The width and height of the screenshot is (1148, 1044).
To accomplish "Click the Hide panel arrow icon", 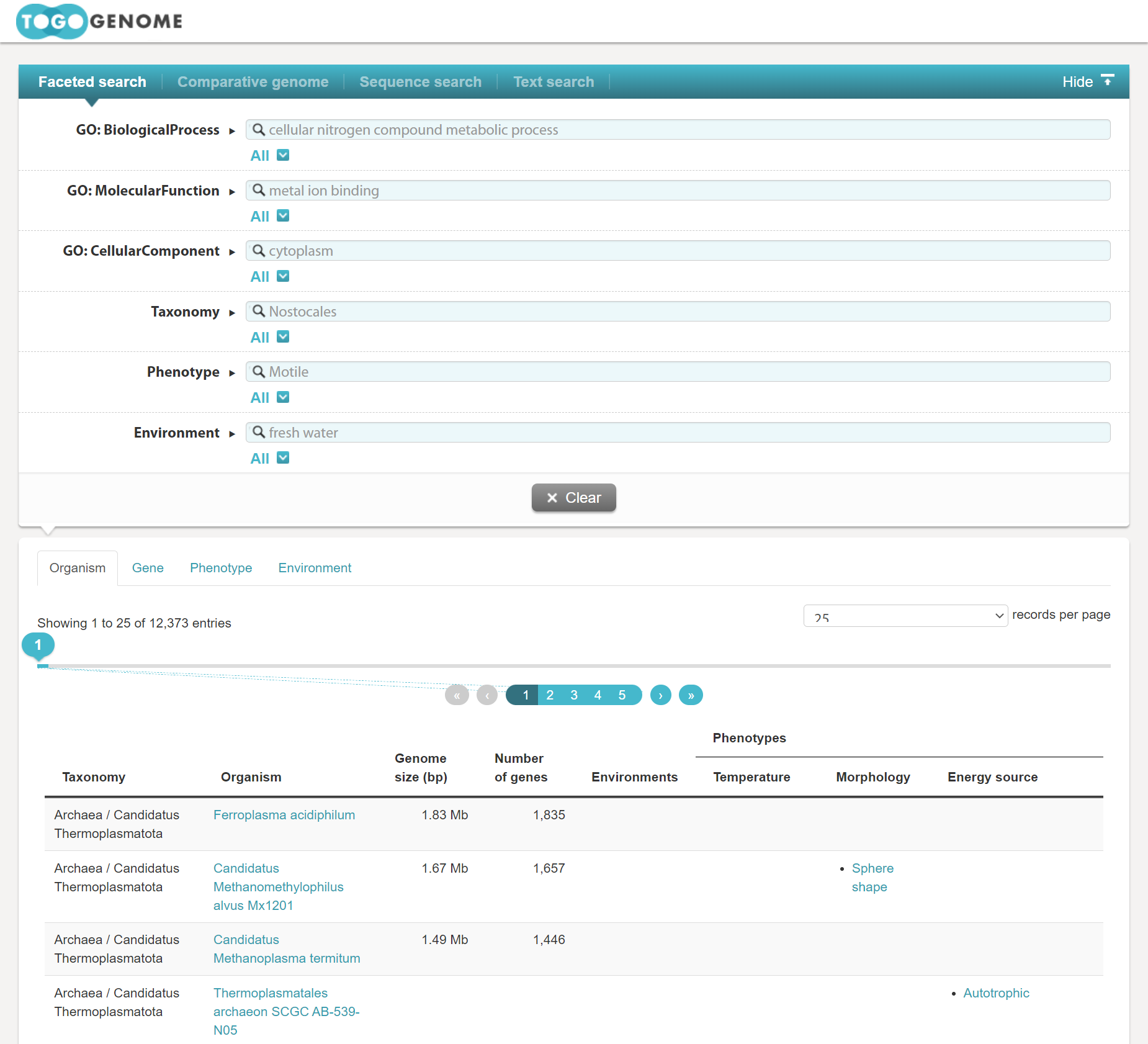I will coord(1107,81).
